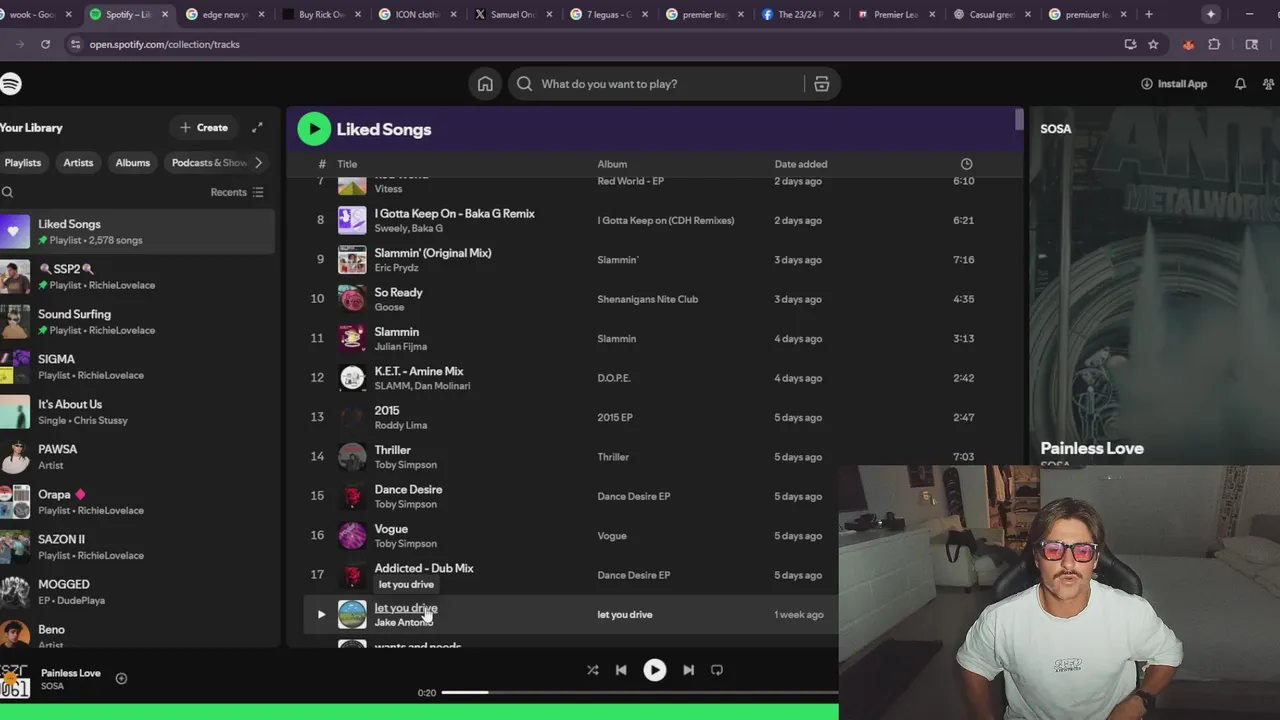Sort by the Date added column
The image size is (1280, 720).
800,164
